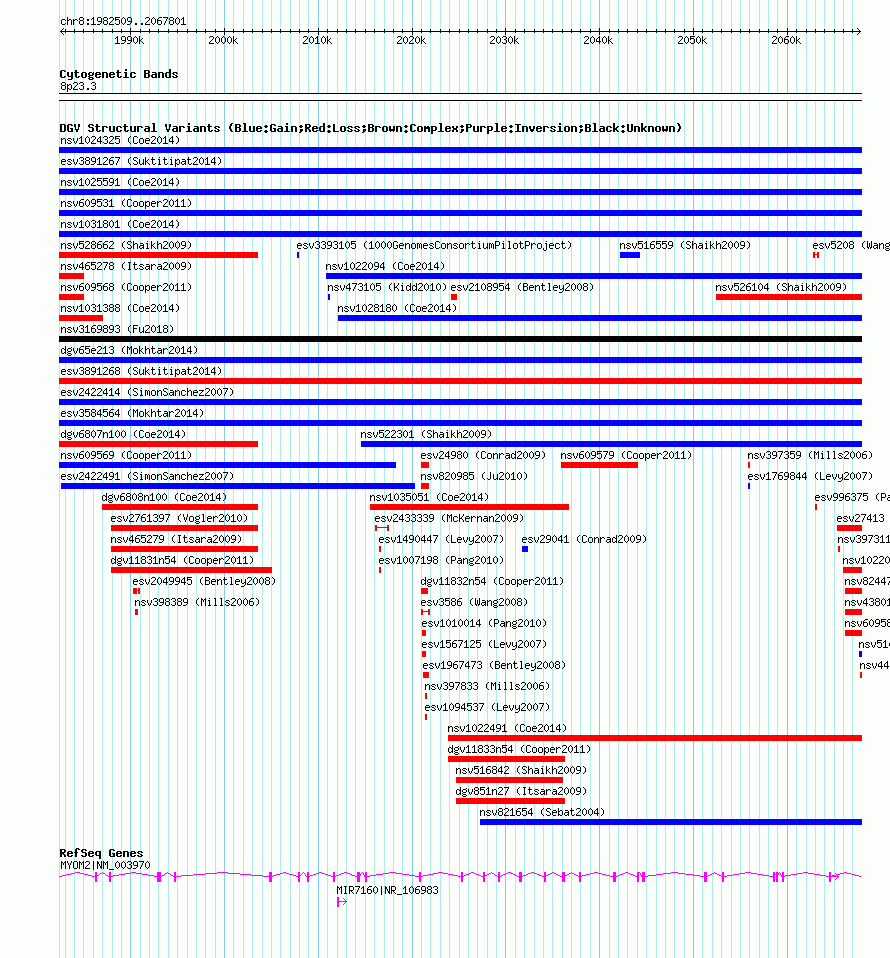Open esv3586 (Wang2008) label
Viewport: 890px width, 958px height.
[475, 602]
